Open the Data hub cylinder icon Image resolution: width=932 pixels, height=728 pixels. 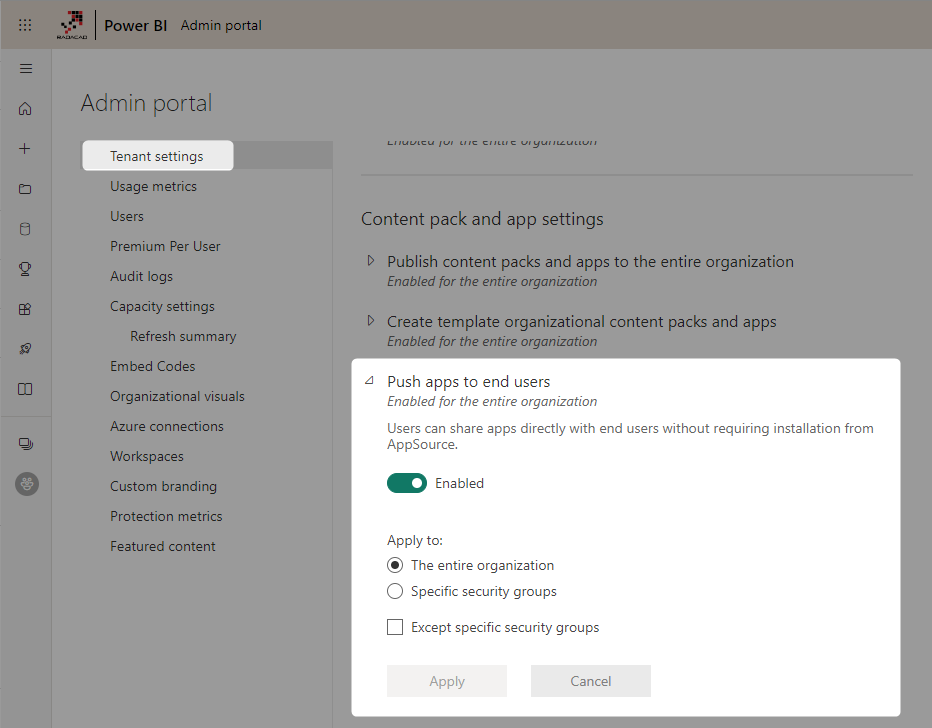tap(26, 229)
